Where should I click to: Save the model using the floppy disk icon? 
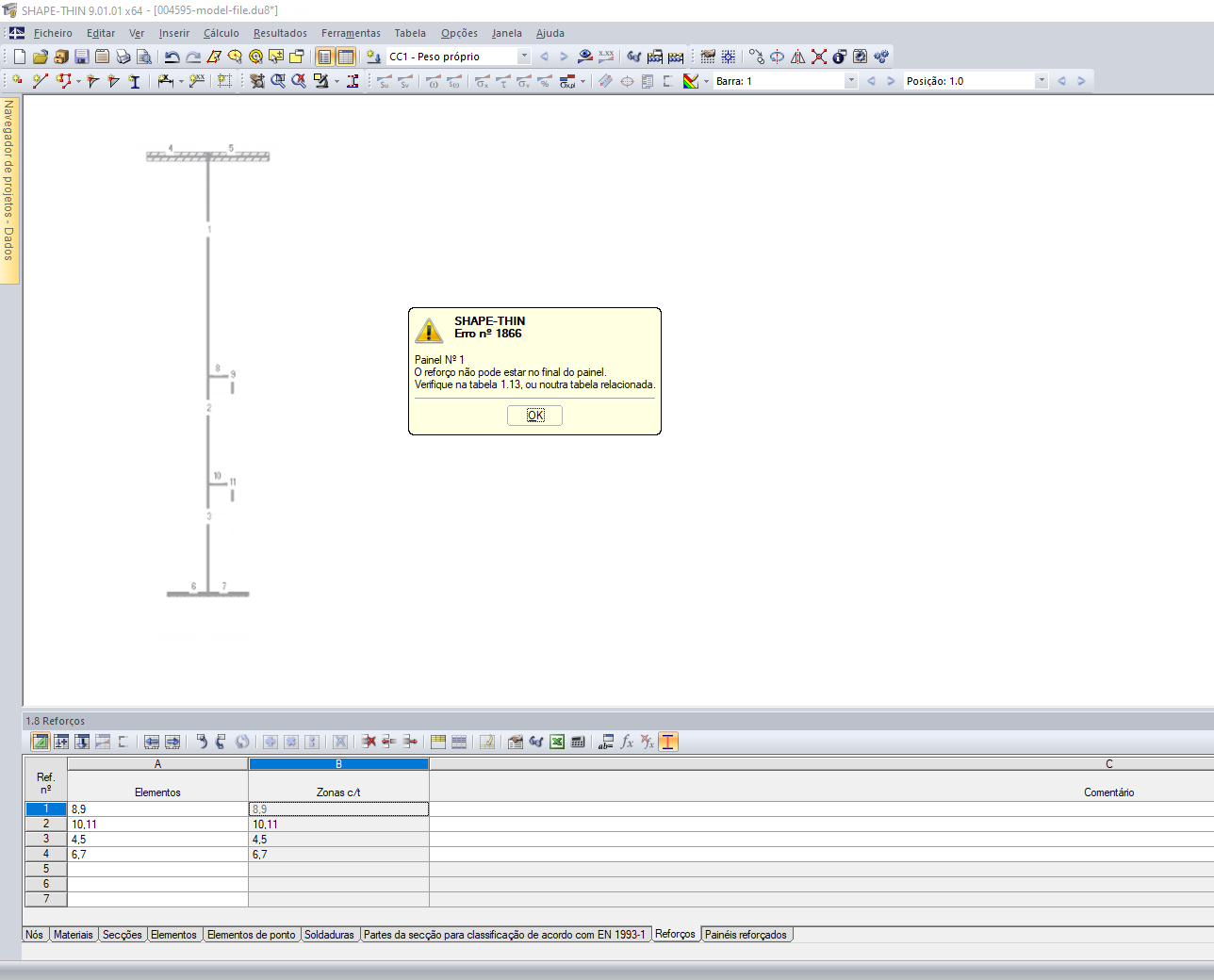[82, 57]
